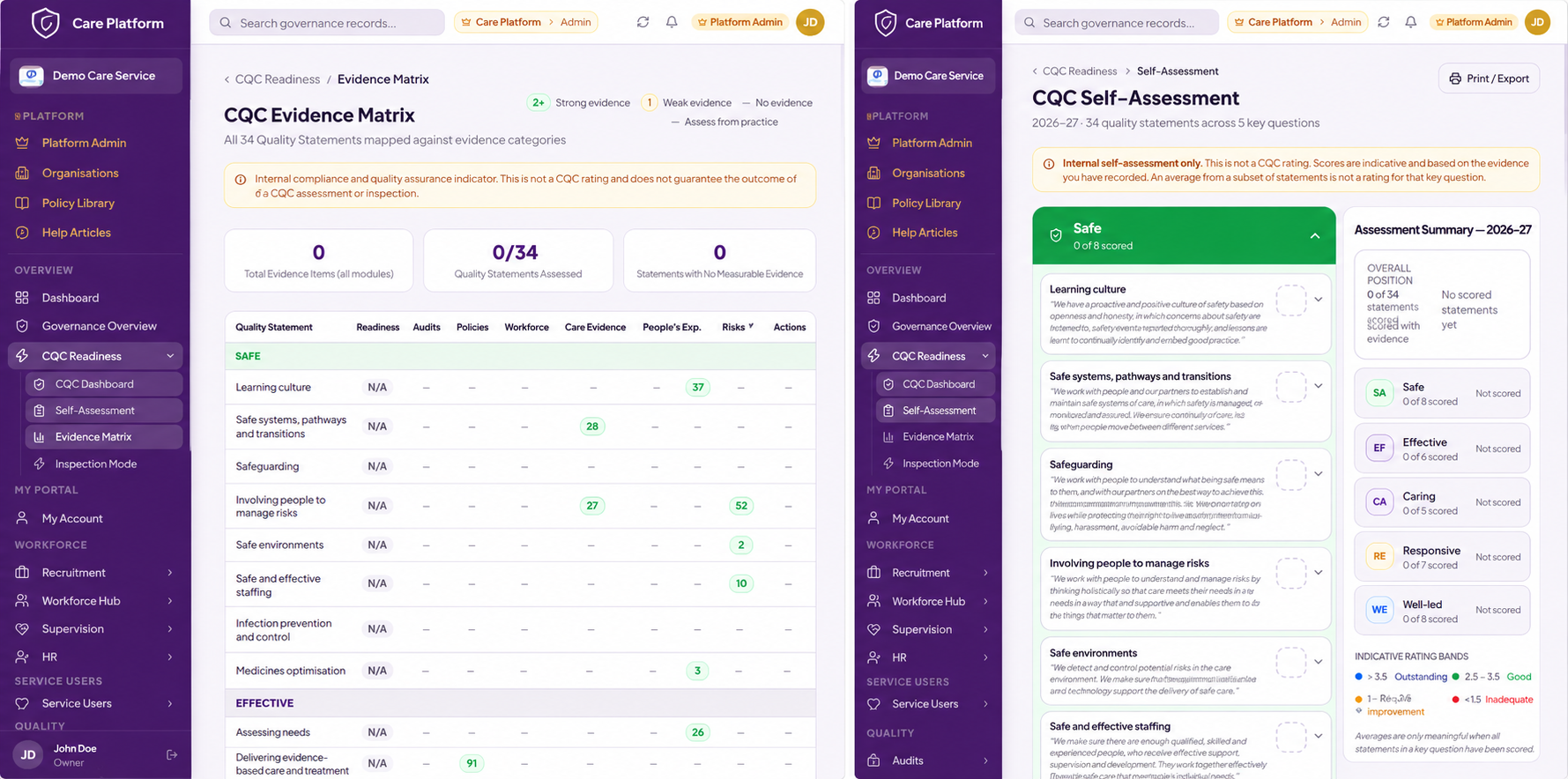Screen dimensions: 1568x779
Task: Click Self-Assessment clipboard icon, right sidebar
Action: tap(888, 411)
